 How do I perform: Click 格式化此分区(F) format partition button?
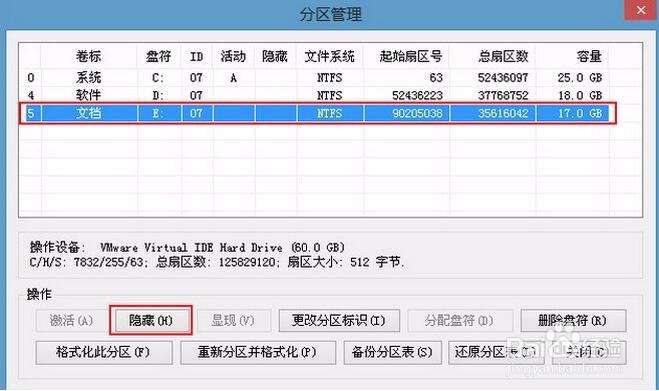104,352
